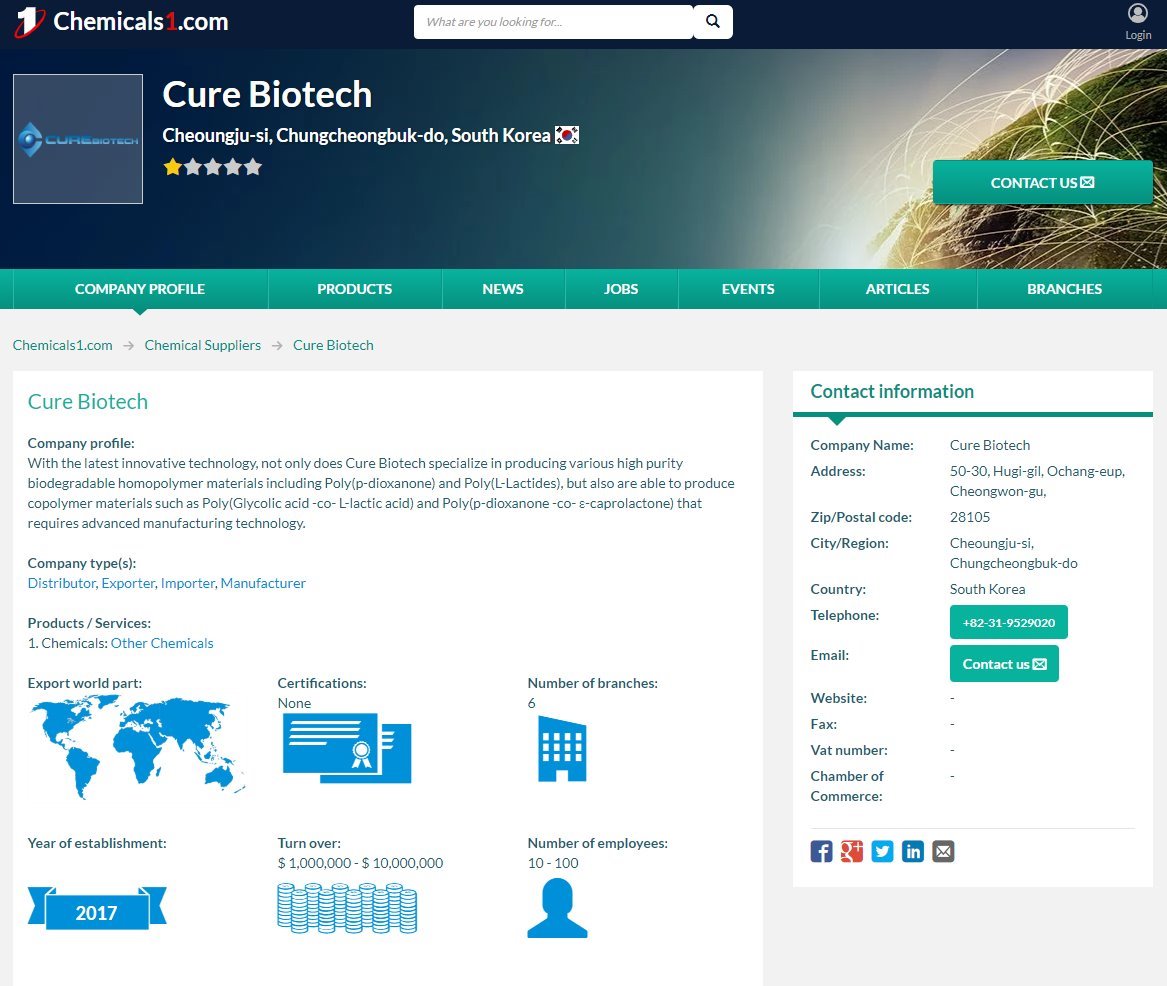The width and height of the screenshot is (1167, 986).
Task: Open Chemical Suppliers breadcrumb link
Action: [x=202, y=345]
